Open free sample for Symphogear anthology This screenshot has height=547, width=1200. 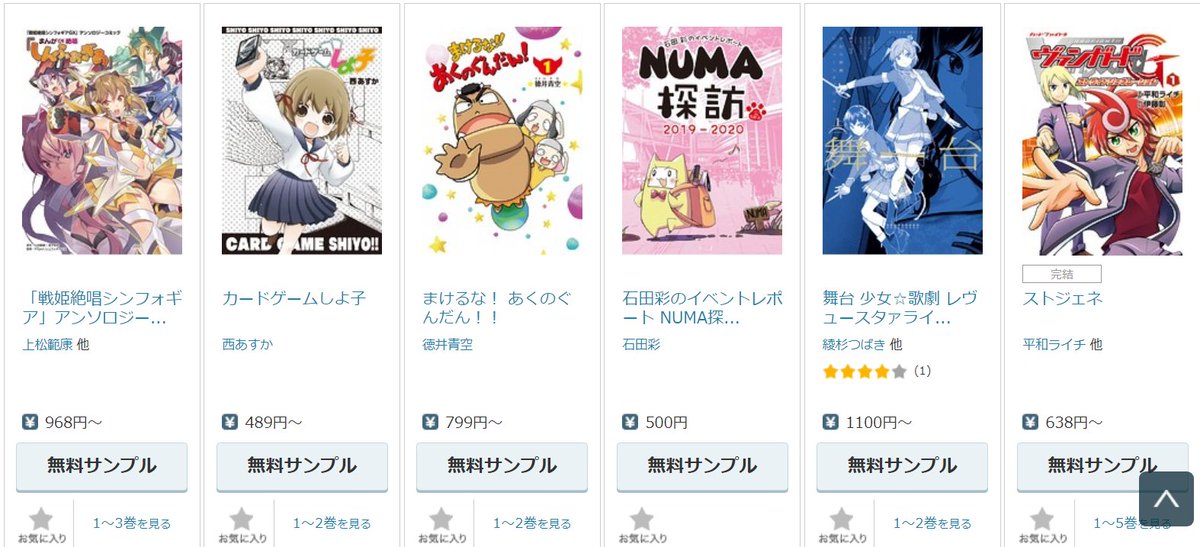[102, 466]
